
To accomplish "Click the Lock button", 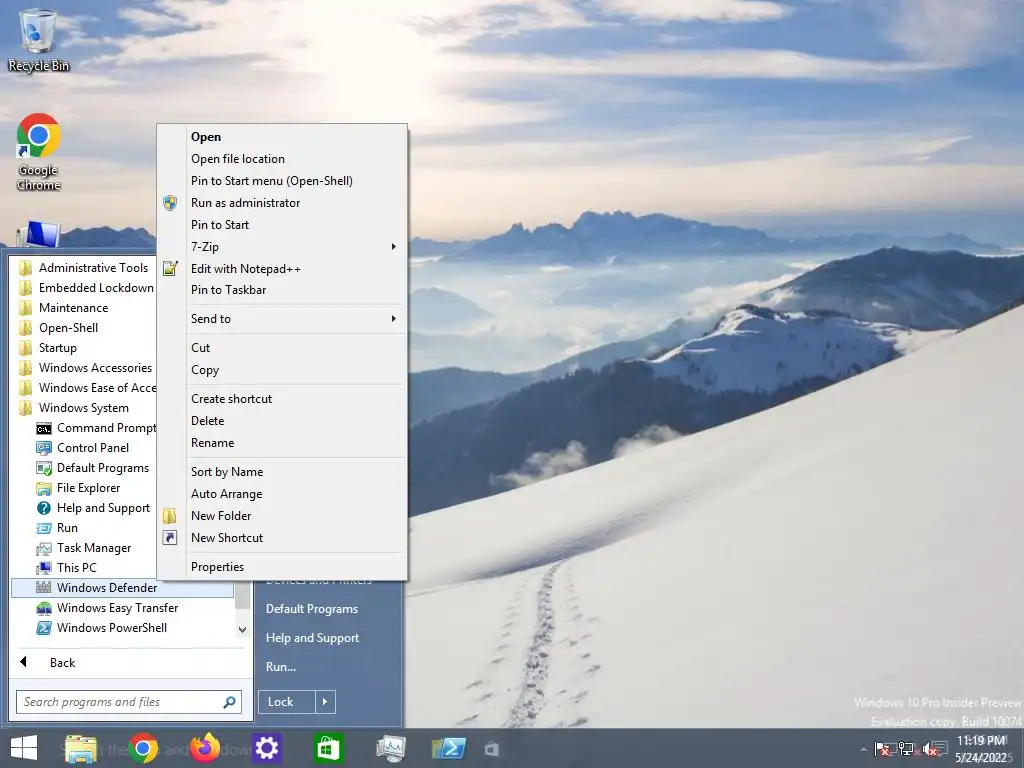I will tap(287, 702).
